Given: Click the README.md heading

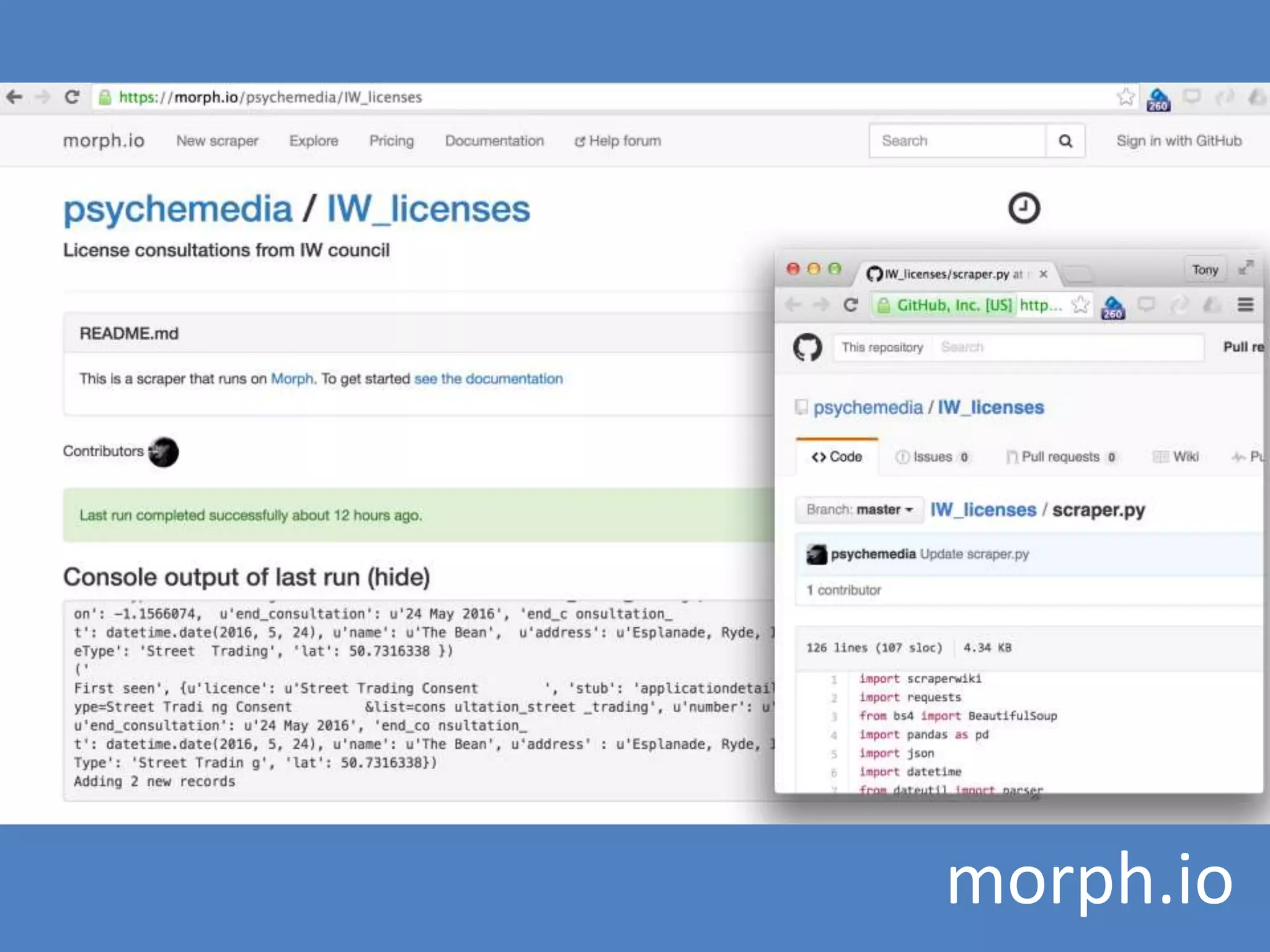Looking at the screenshot, I should (129, 333).
